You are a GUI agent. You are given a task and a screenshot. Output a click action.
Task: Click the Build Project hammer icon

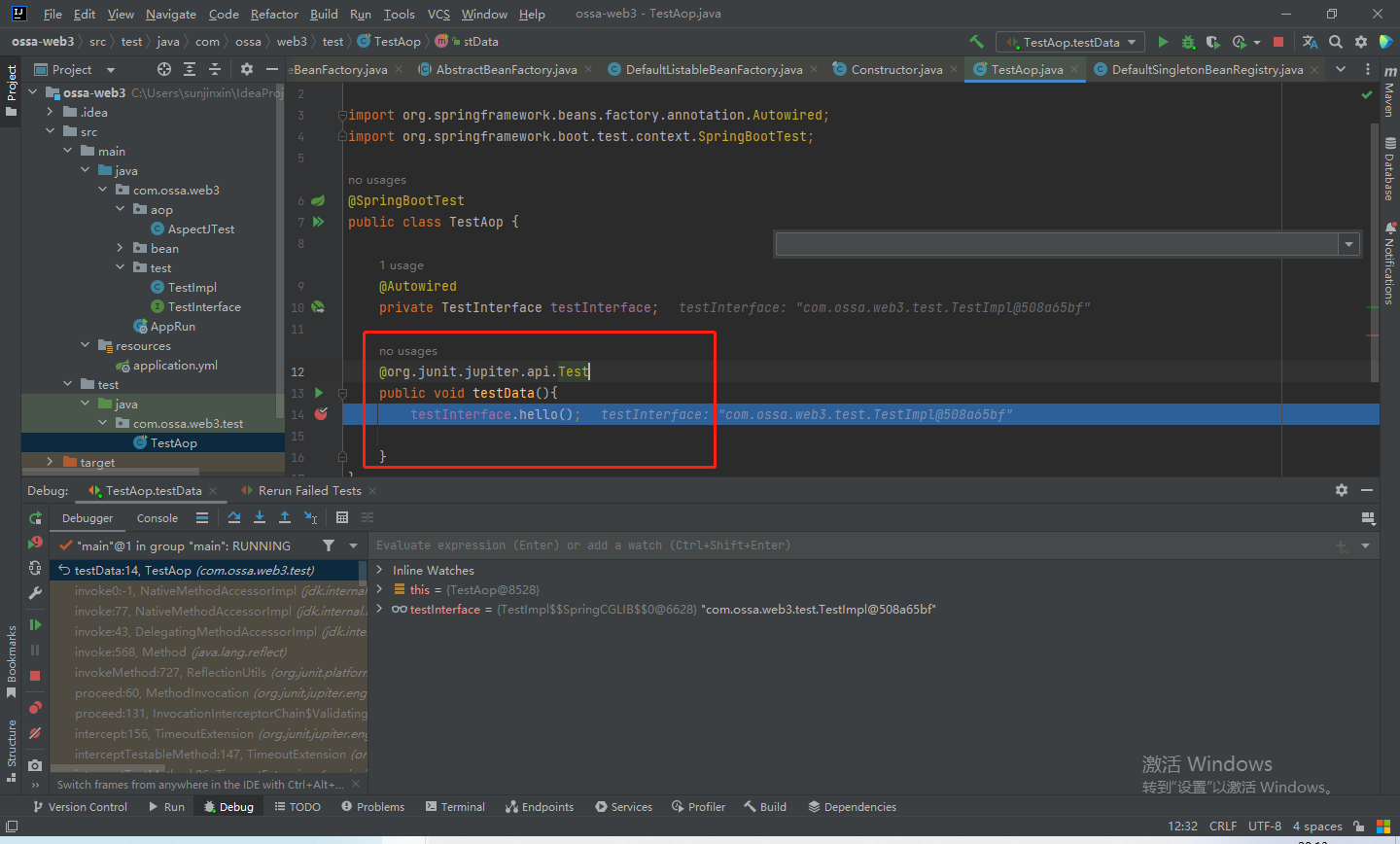976,42
